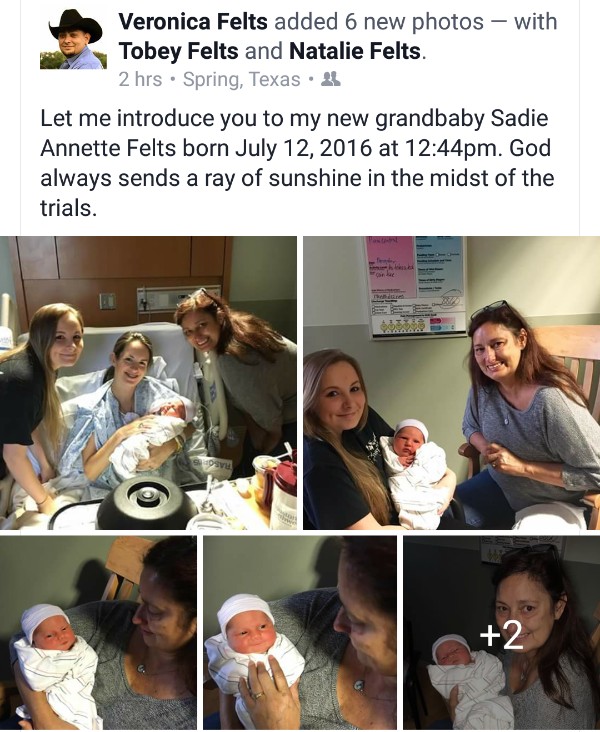This screenshot has width=600, height=732.
Task: Click the 'July 12, 2016' date text
Action: tap(303, 148)
